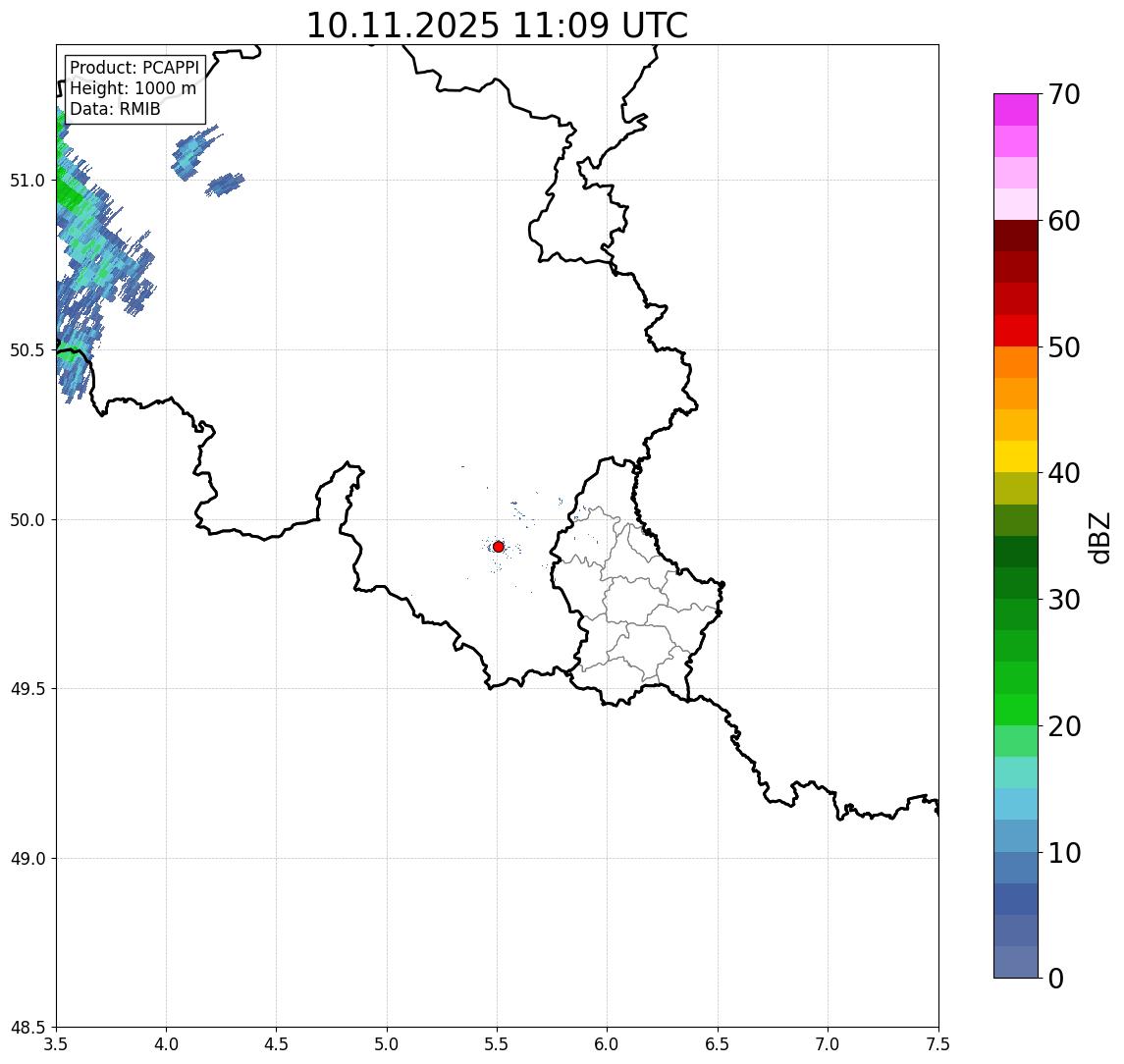Click the longitude axis label 6.5
Screen dimensions: 1124x1064
[718, 1044]
